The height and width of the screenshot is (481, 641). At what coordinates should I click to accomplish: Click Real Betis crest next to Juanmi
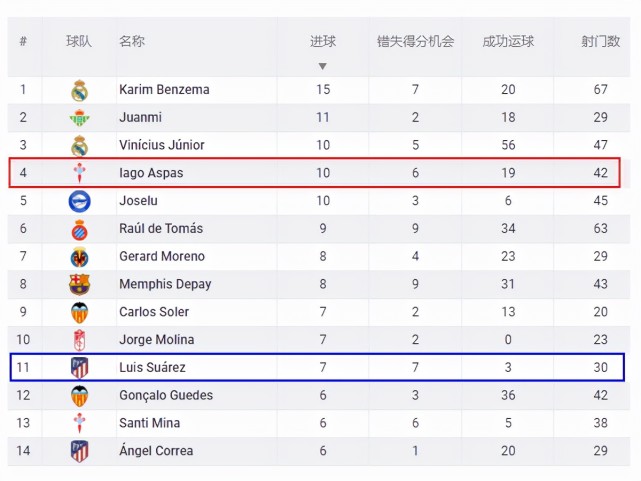[x=80, y=118]
